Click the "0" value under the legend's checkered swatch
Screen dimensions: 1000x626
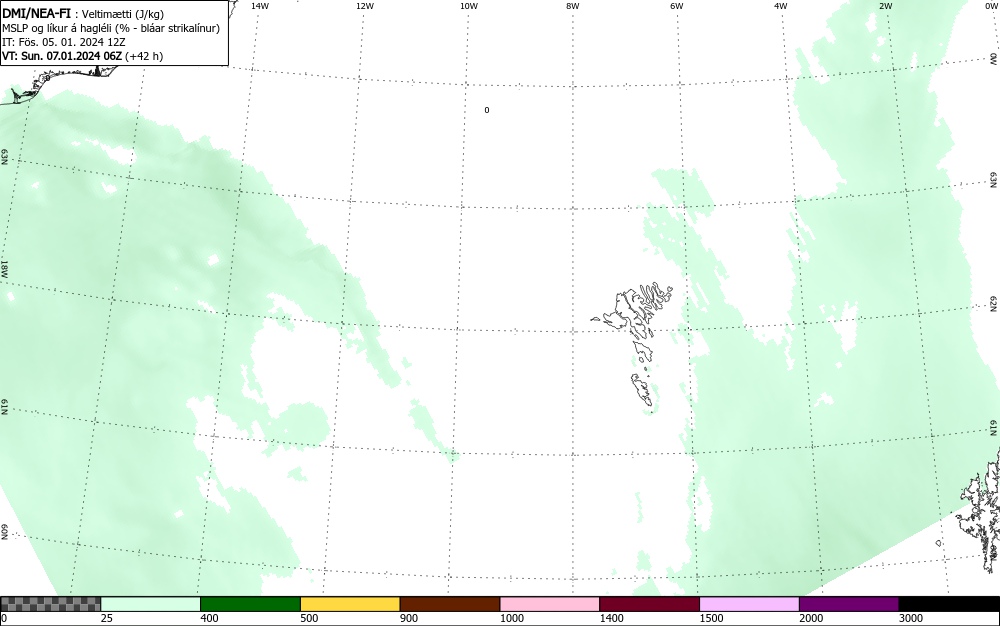[x=4, y=618]
